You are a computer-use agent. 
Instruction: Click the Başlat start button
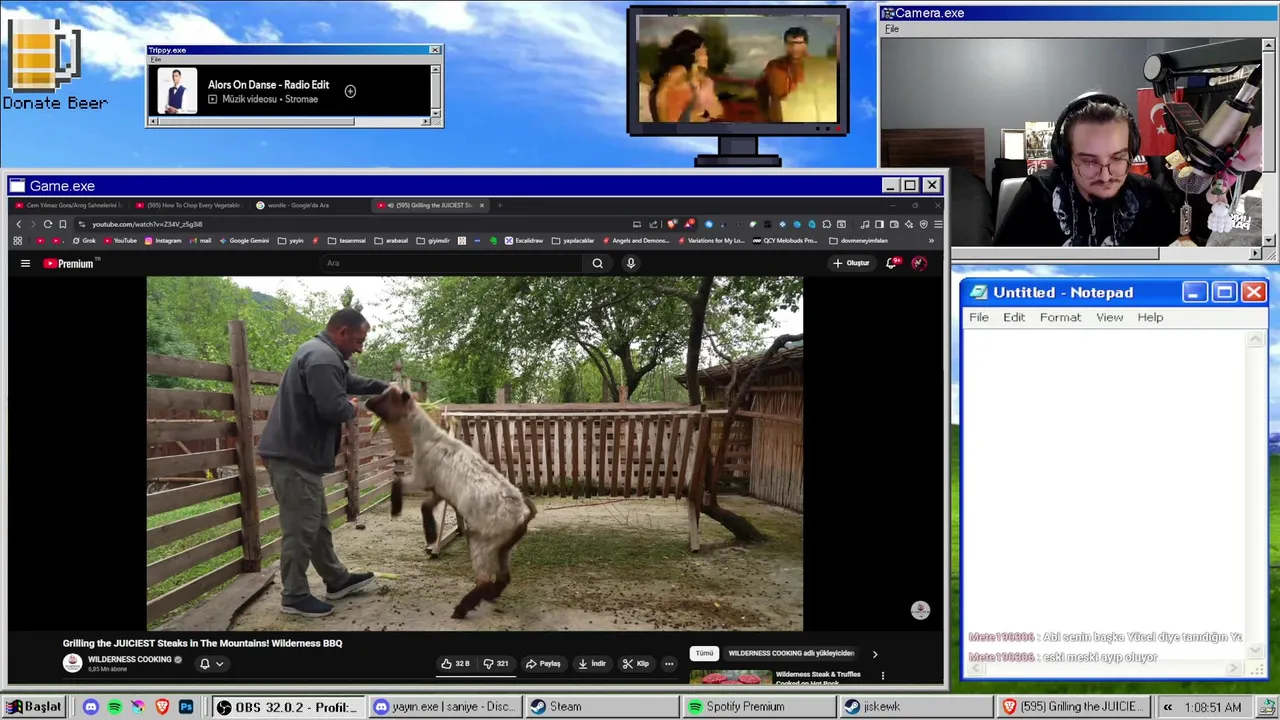(34, 707)
